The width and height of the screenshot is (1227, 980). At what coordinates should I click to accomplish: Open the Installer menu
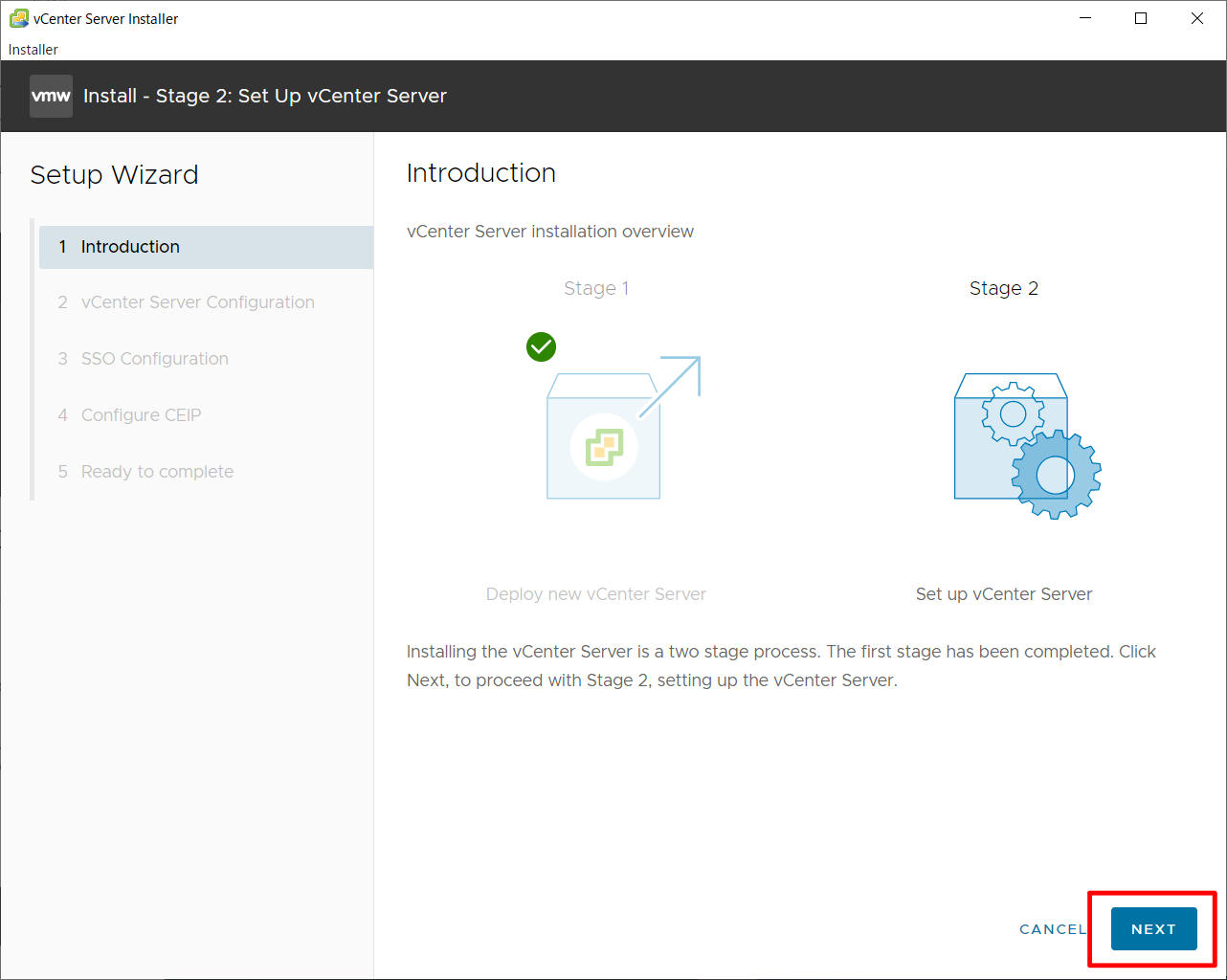pos(33,50)
